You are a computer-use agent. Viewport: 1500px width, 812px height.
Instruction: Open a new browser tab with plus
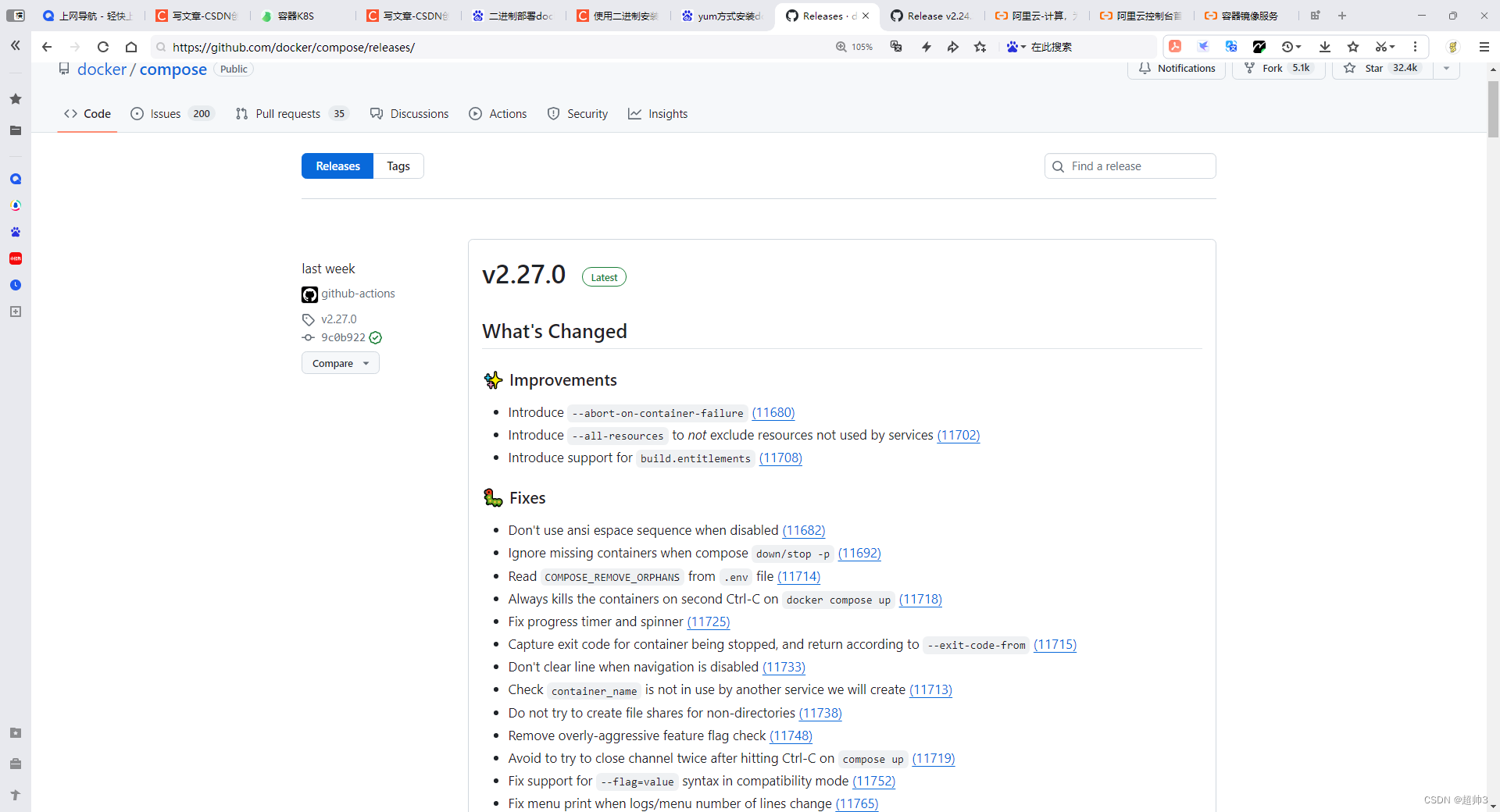click(1342, 16)
